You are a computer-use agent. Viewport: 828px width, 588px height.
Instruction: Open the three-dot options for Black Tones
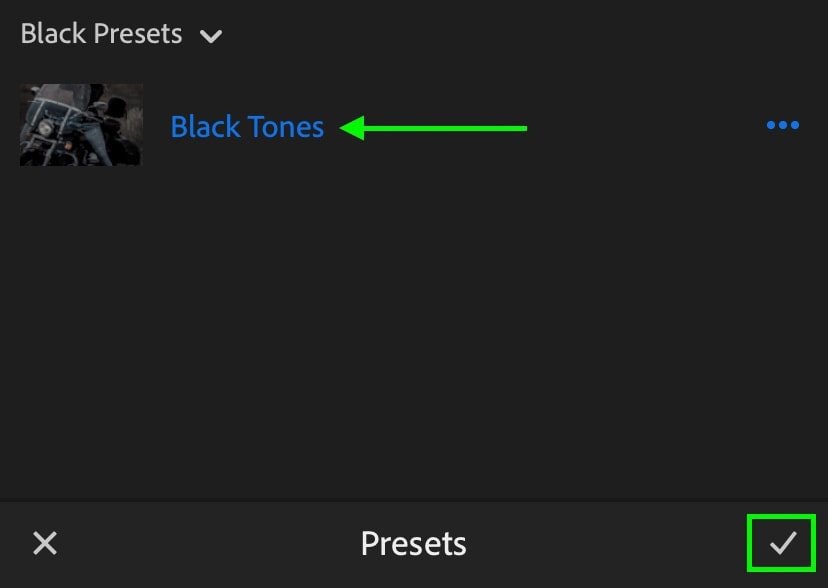(x=783, y=125)
